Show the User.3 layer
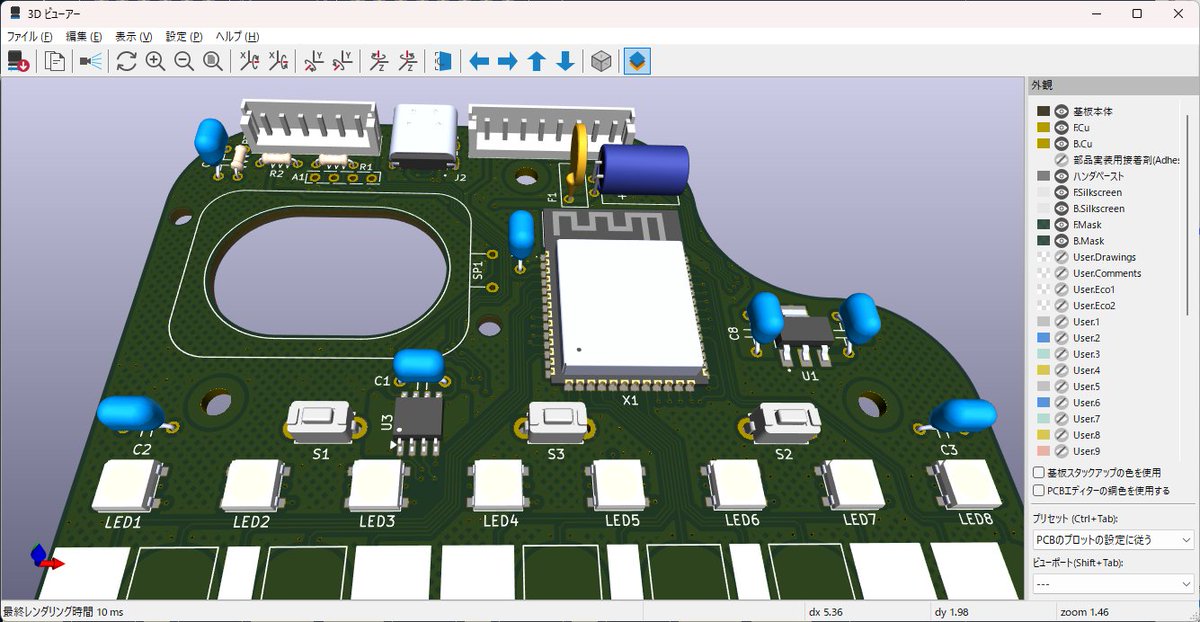The image size is (1200, 622). point(1062,354)
